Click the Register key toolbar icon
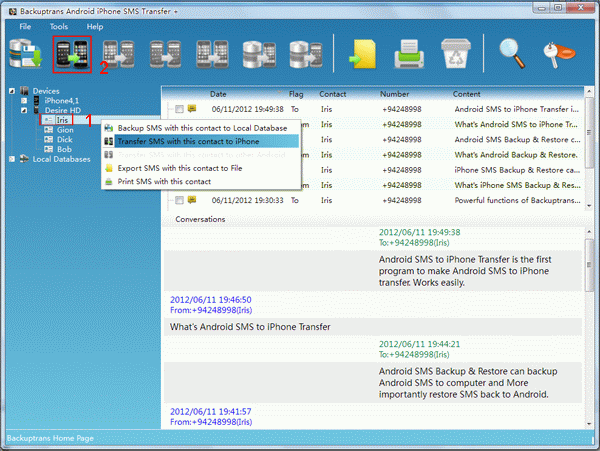600x451 pixels. pyautogui.click(x=559, y=55)
